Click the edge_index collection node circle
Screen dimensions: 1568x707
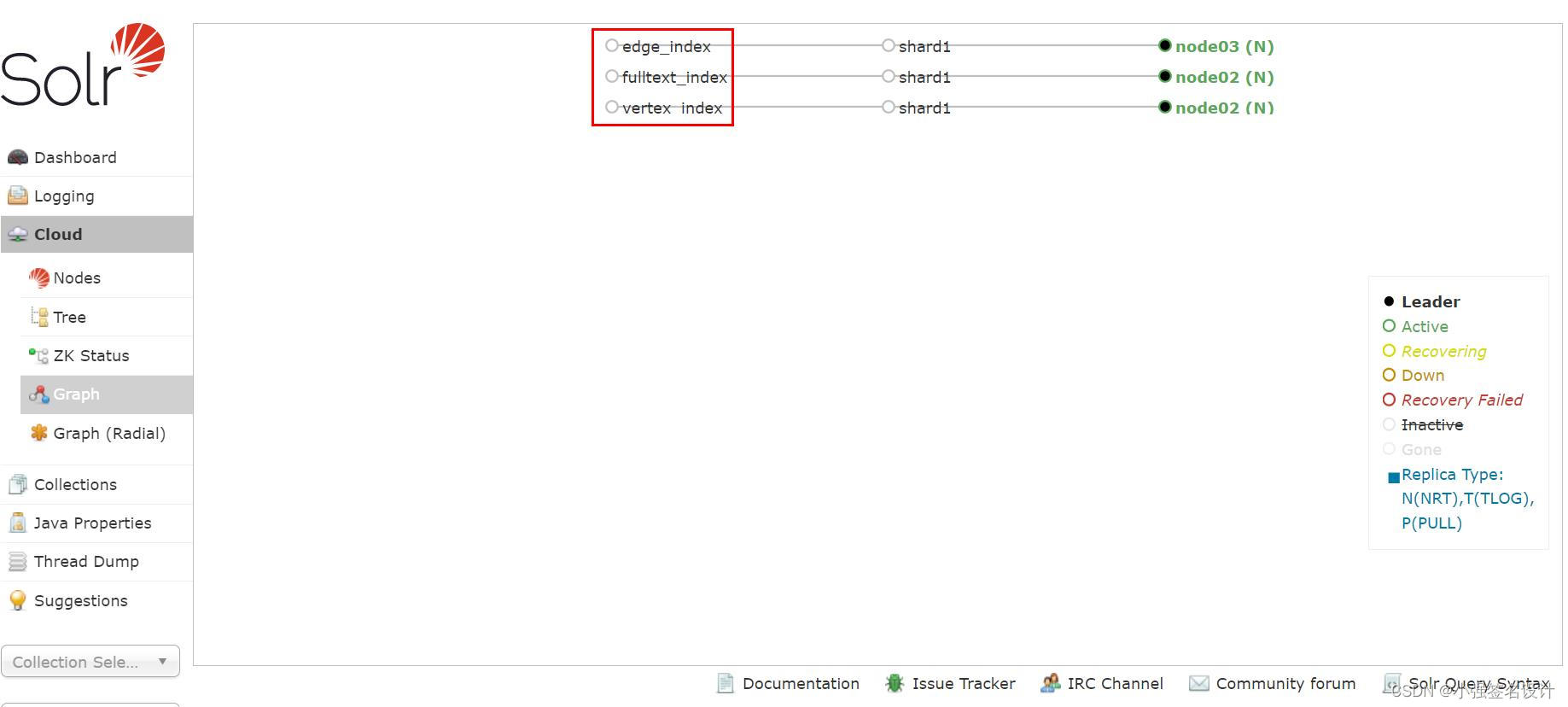click(611, 45)
